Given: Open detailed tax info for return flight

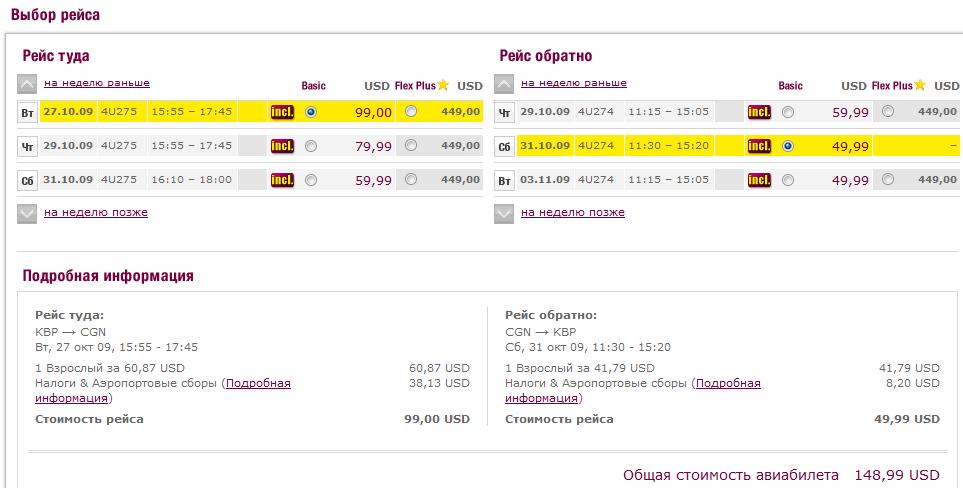Looking at the screenshot, I should click(x=727, y=383).
